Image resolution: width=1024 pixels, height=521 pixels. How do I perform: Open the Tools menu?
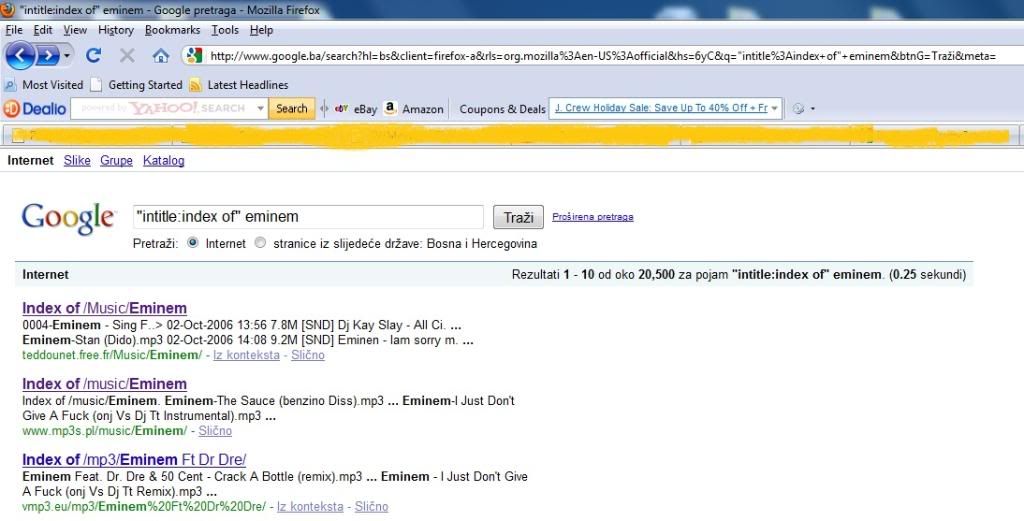tap(225, 30)
